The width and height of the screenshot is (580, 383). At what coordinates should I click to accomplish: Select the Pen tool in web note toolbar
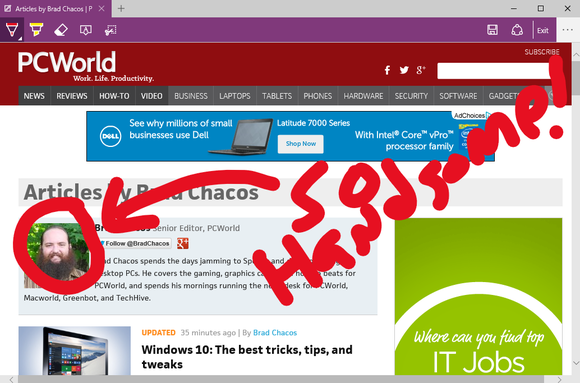[x=12, y=30]
